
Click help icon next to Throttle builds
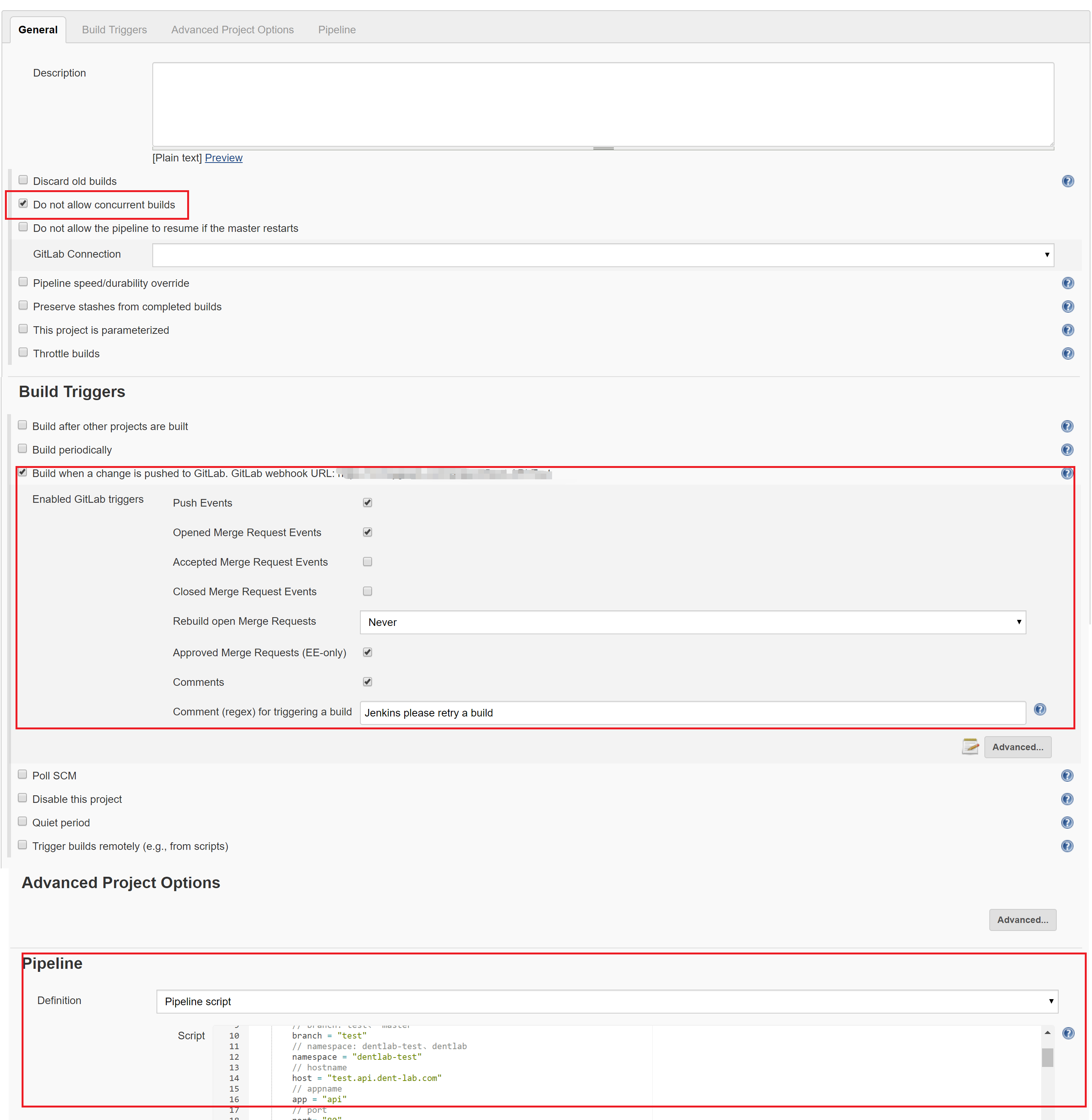coord(1067,353)
